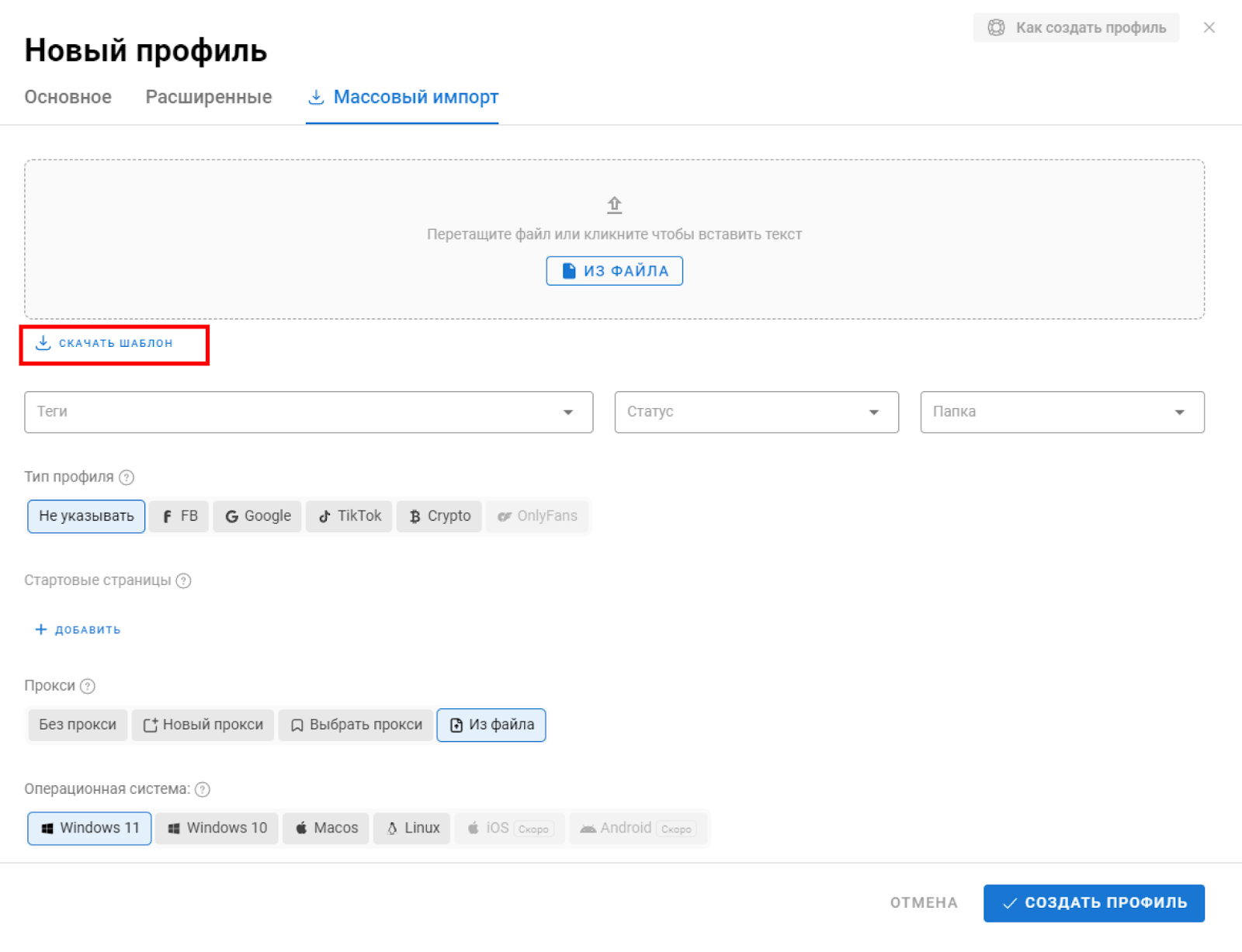Click help icon next to Тип профиля
Viewport: 1242px width, 952px height.
click(x=127, y=477)
